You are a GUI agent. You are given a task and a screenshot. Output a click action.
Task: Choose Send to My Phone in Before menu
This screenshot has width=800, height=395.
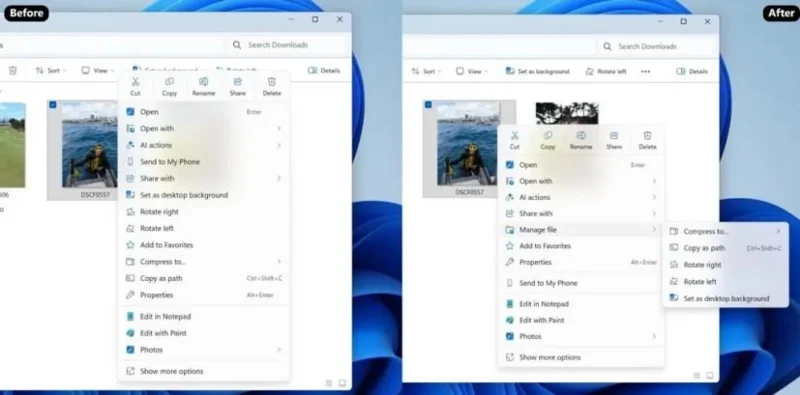point(204,162)
